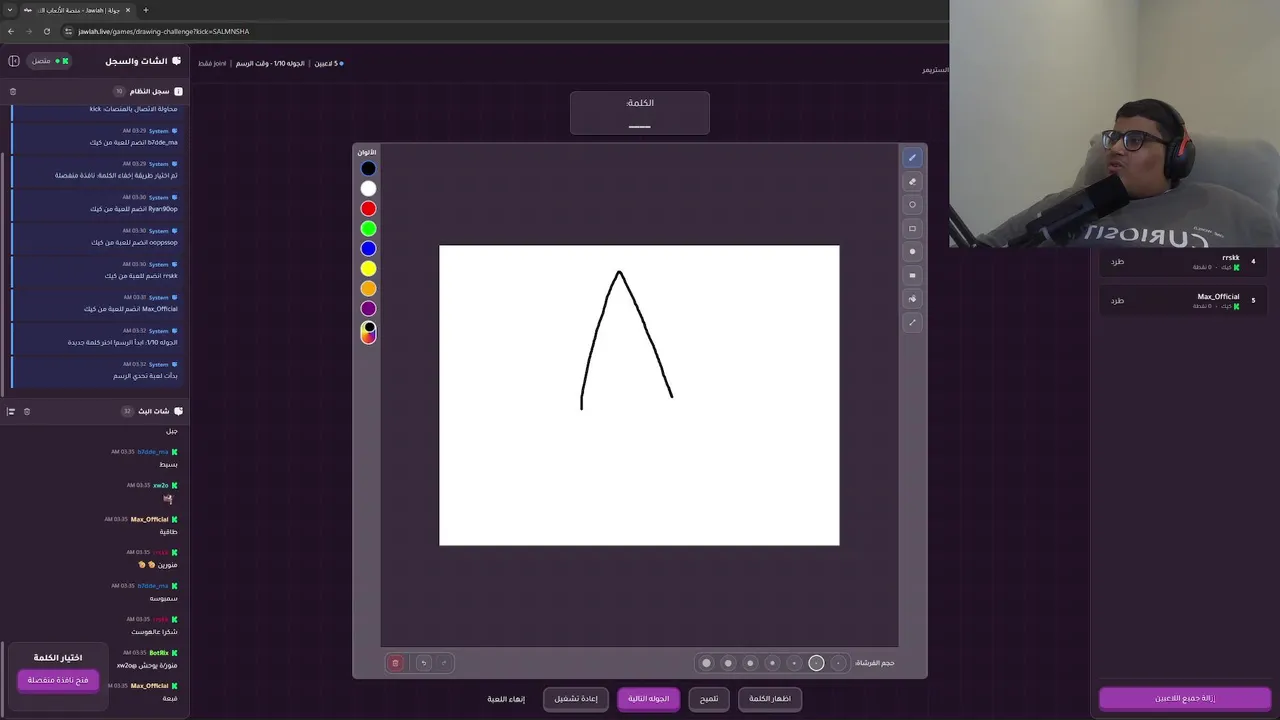Select the outlined circle shape tool
This screenshot has height=720, width=1280.
click(912, 205)
